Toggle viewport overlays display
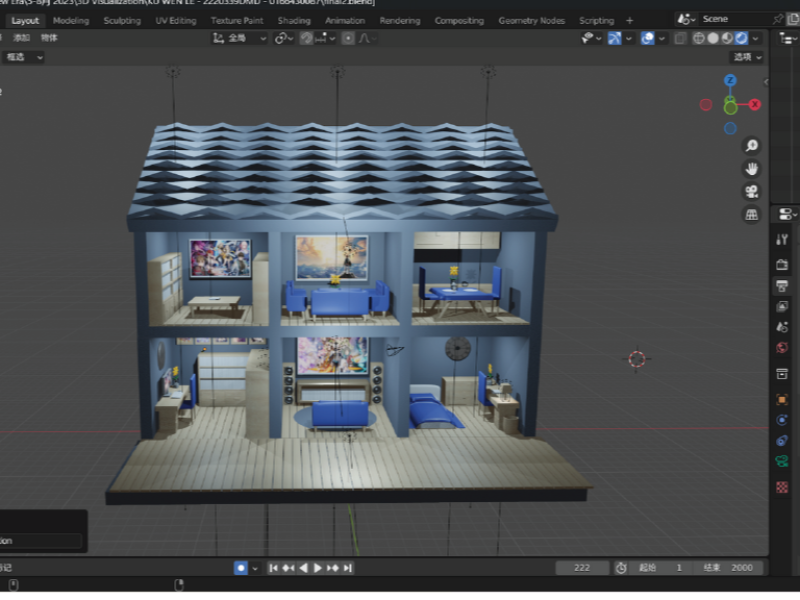 tap(648, 38)
